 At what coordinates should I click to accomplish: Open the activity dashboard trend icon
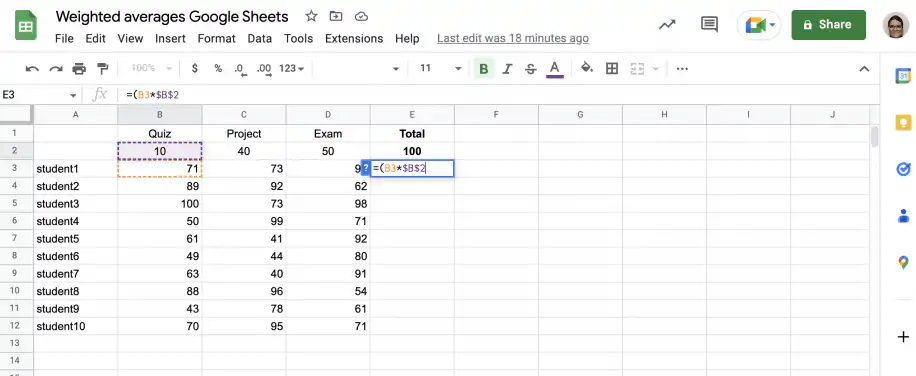tap(667, 25)
